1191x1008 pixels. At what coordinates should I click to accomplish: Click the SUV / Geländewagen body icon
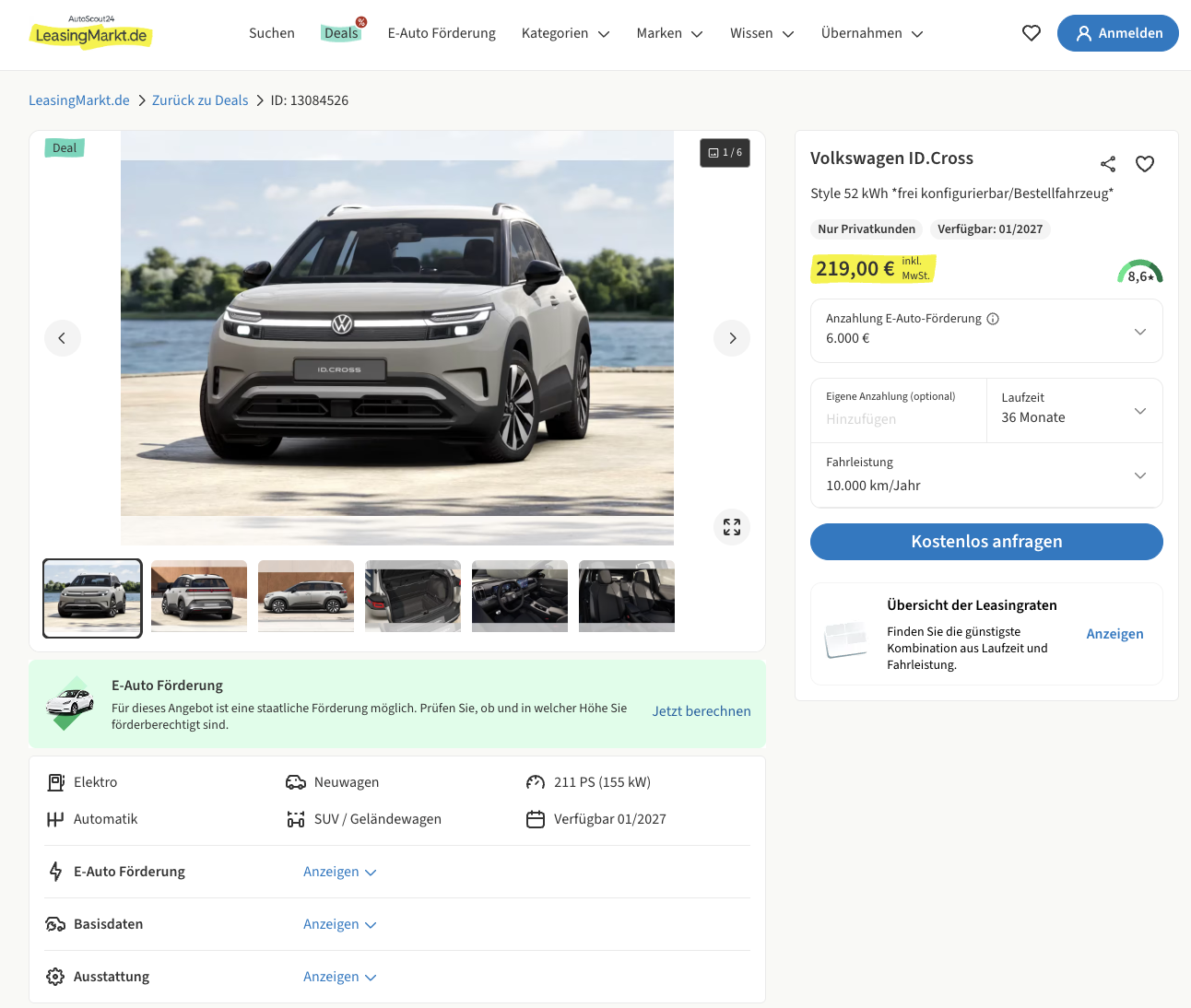pos(296,819)
